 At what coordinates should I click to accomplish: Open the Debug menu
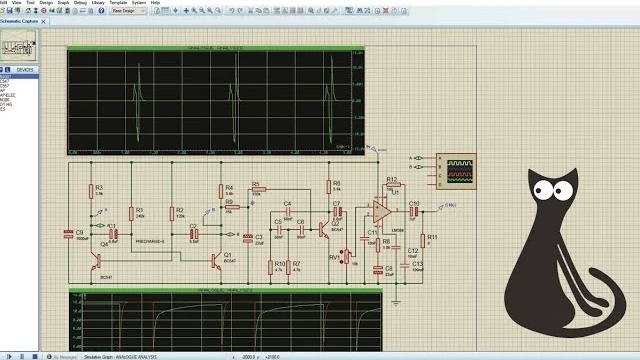[80, 2]
